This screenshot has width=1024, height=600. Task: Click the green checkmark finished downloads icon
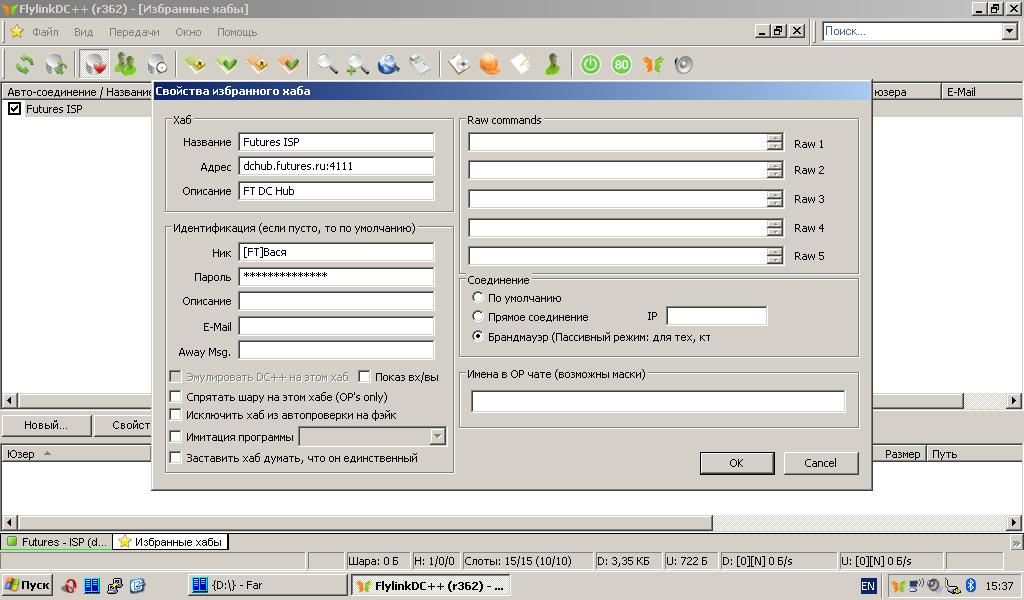click(x=226, y=64)
